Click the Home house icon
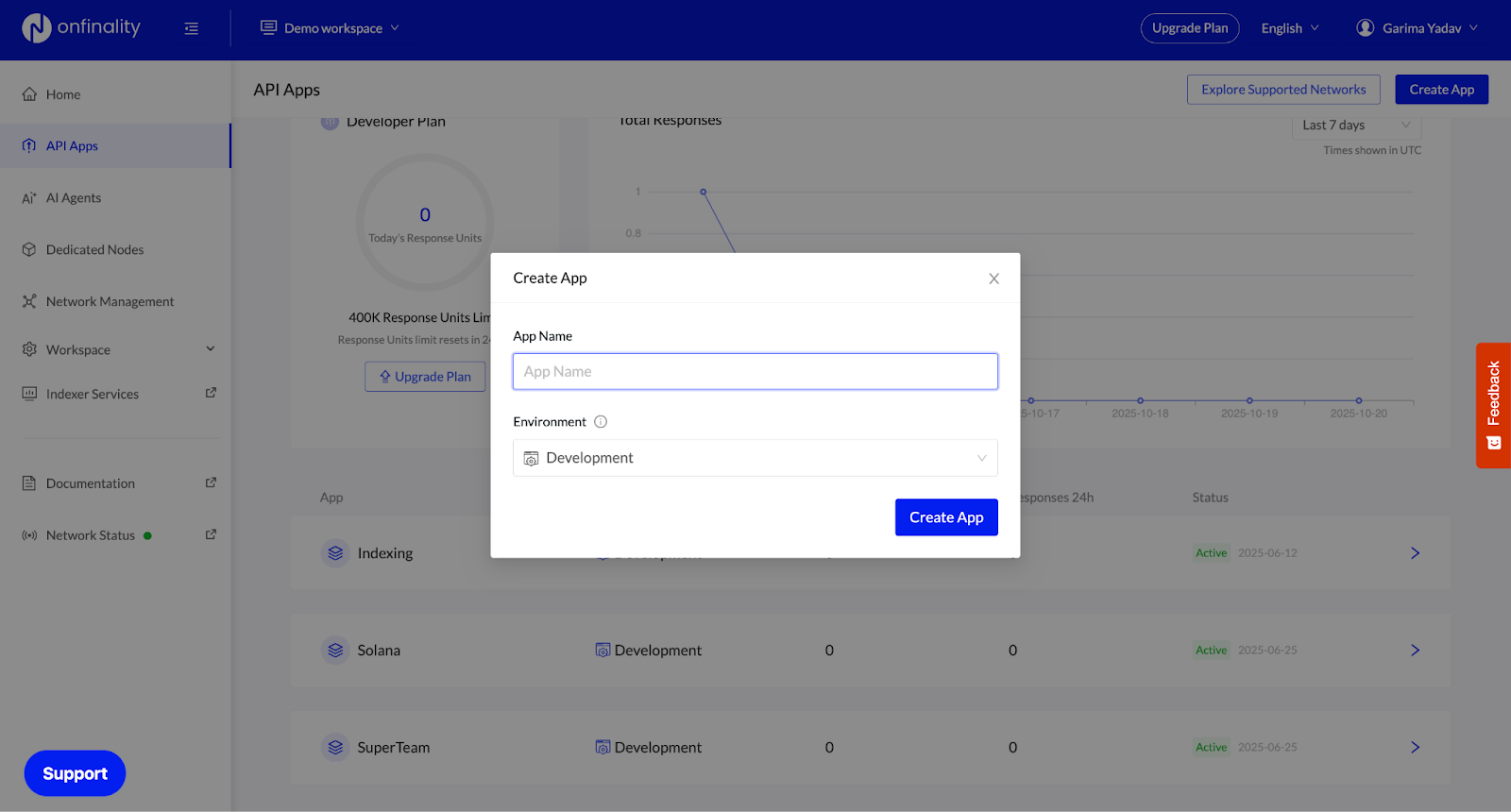The width and height of the screenshot is (1511, 812). pos(29,94)
